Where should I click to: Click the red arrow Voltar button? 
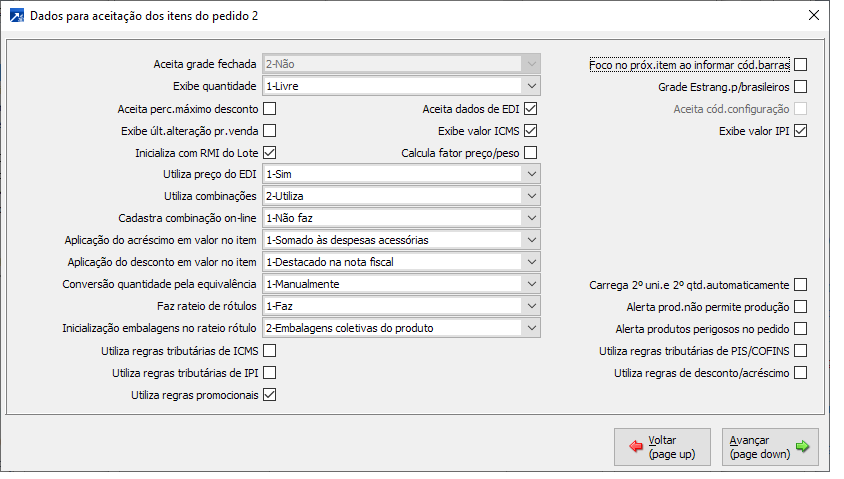[659, 446]
